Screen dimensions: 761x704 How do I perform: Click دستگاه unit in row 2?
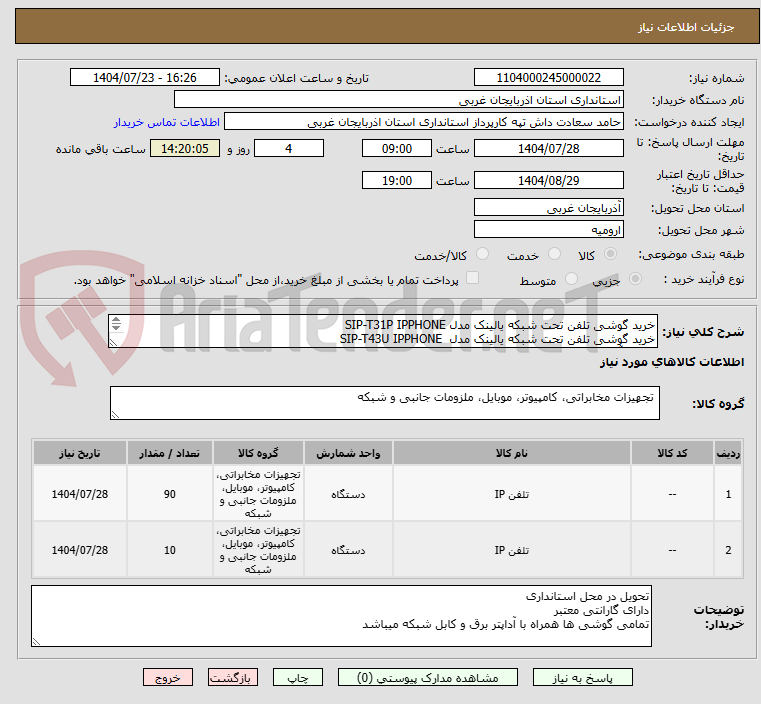tap(348, 550)
